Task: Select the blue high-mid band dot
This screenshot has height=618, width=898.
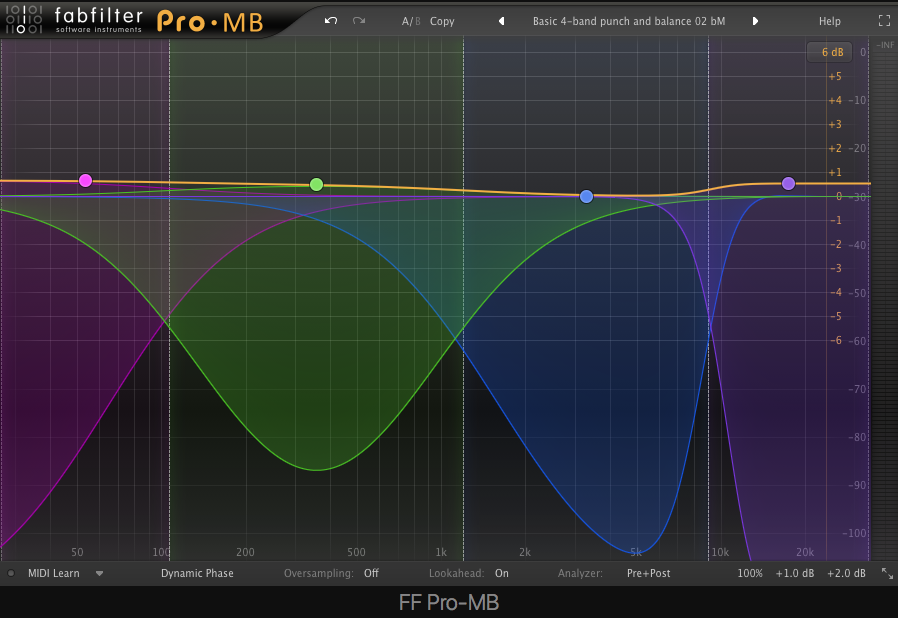Action: (586, 197)
